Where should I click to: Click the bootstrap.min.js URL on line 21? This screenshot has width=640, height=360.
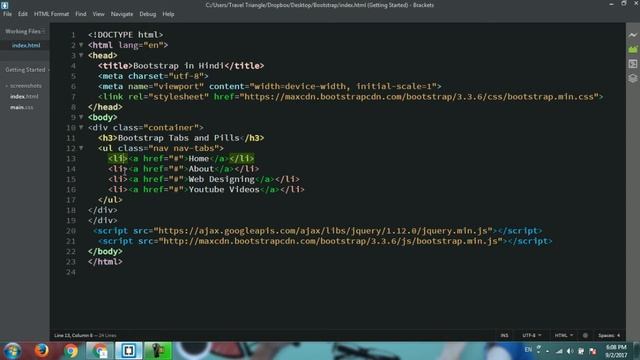330,241
